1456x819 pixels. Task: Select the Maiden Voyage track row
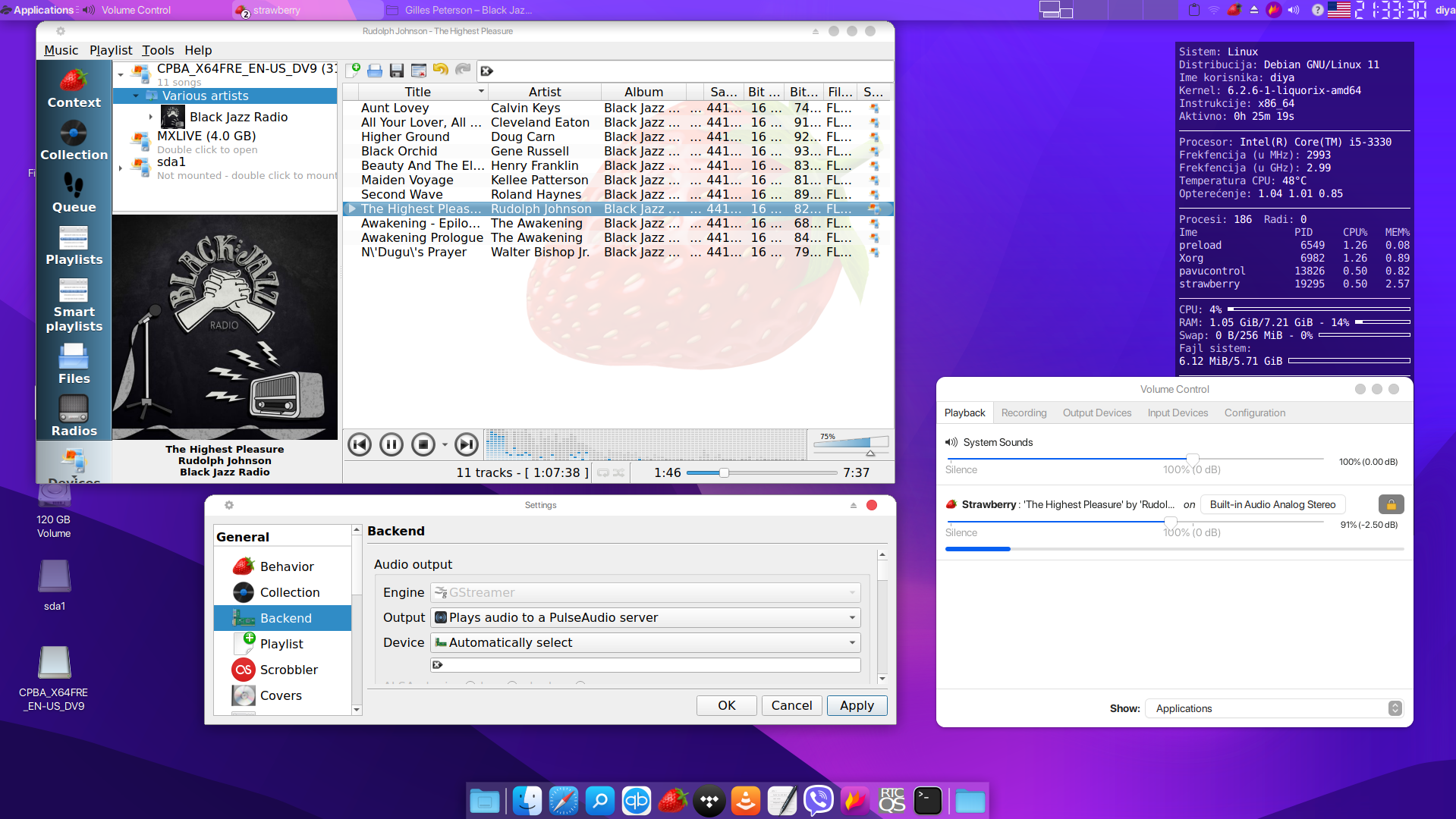(618, 180)
